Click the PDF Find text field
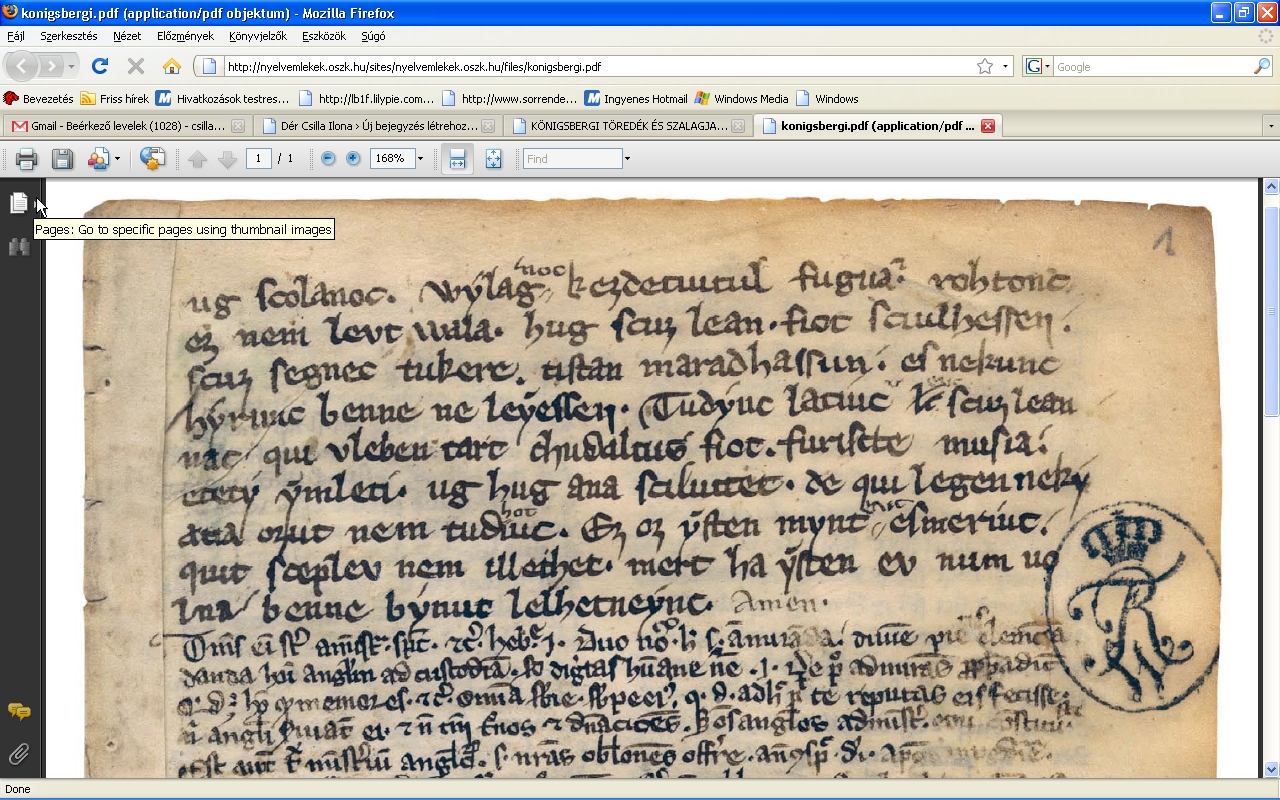Image resolution: width=1280 pixels, height=800 pixels. (x=572, y=159)
